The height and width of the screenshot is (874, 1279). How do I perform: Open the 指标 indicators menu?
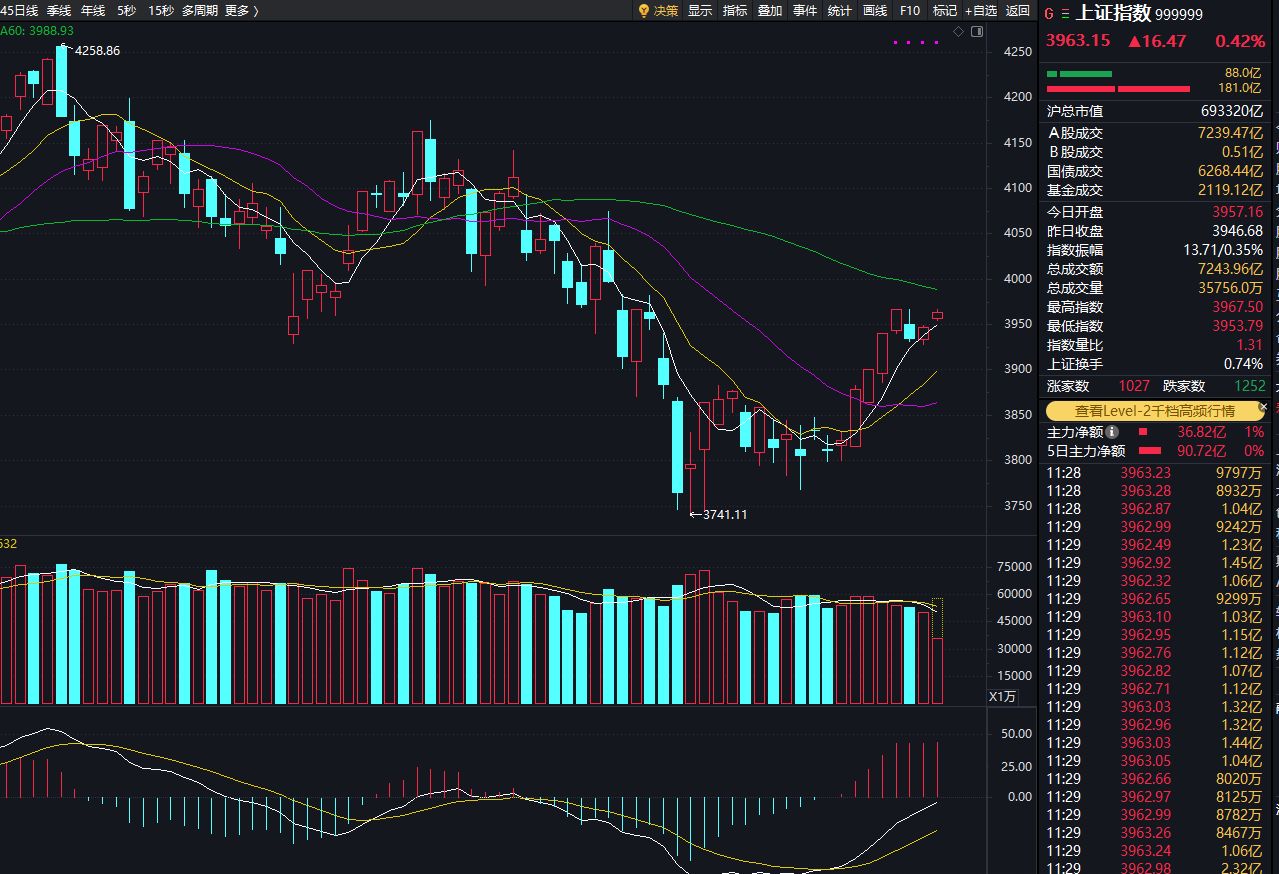[x=735, y=10]
